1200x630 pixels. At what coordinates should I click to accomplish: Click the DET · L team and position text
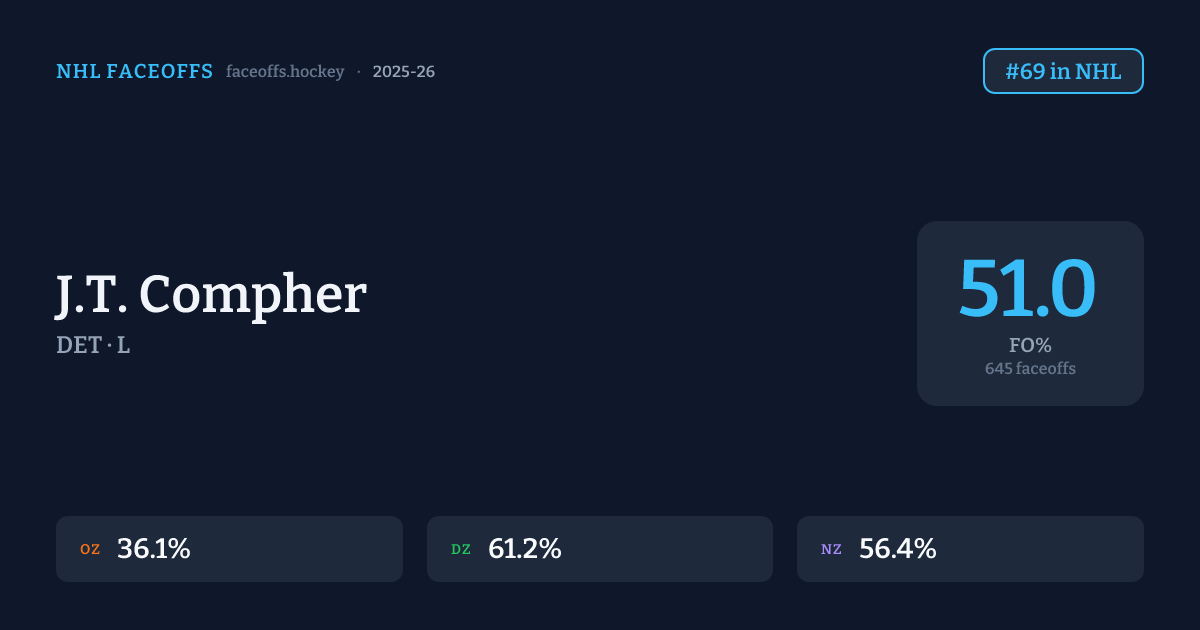pyautogui.click(x=93, y=346)
